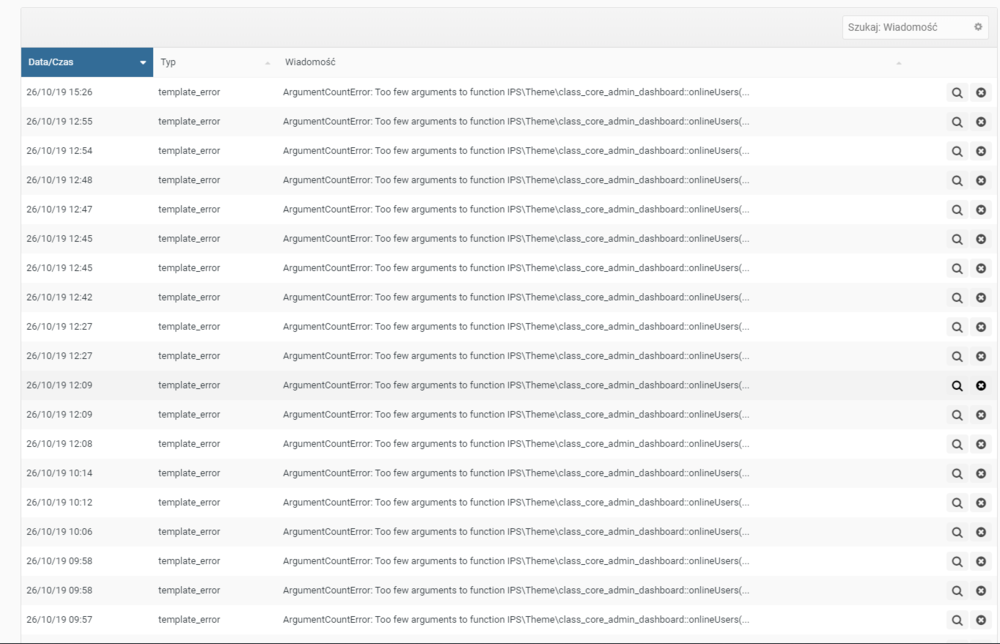Open search options gear in search box
The image size is (1000, 644).
(x=978, y=28)
